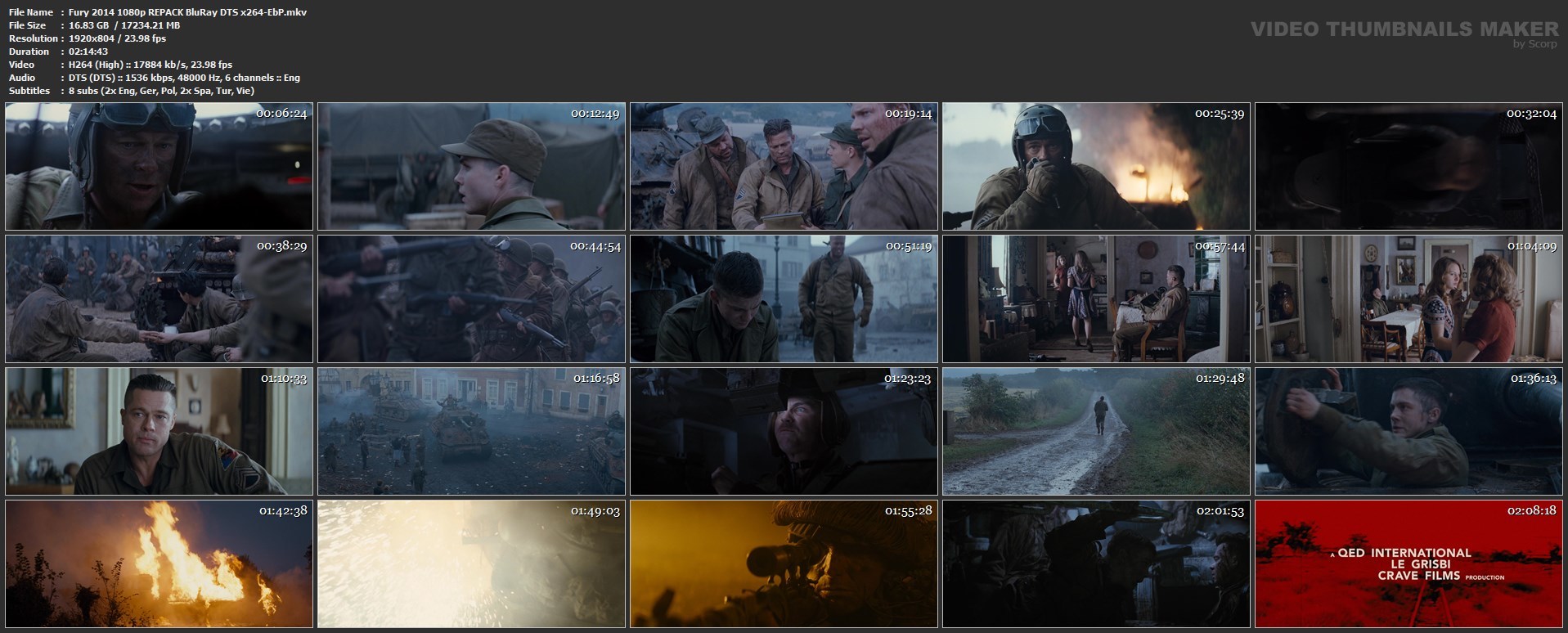Screen dimensions: 1568x633
Task: Open the thumbnail at 00:12:49
Action: click(471, 166)
